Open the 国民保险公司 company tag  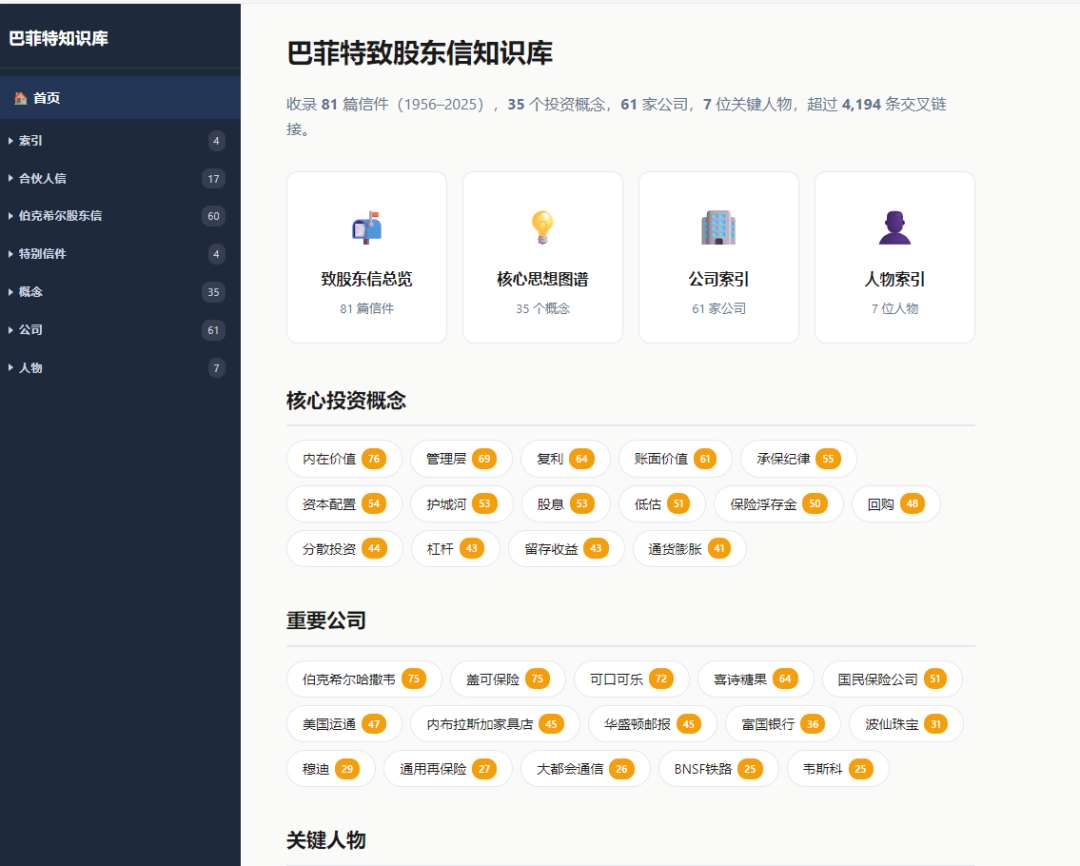[x=892, y=679]
